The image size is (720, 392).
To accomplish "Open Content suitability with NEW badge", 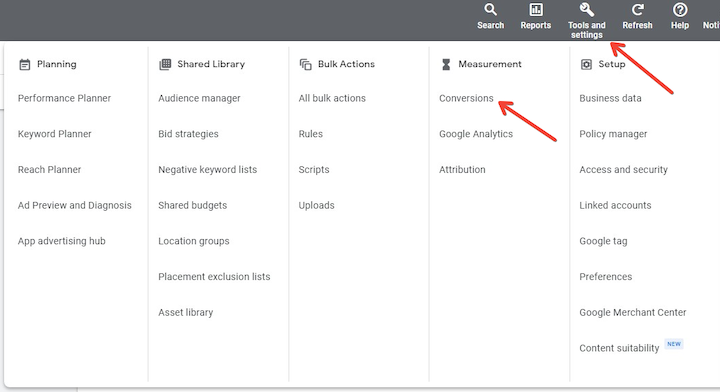I will [x=619, y=348].
